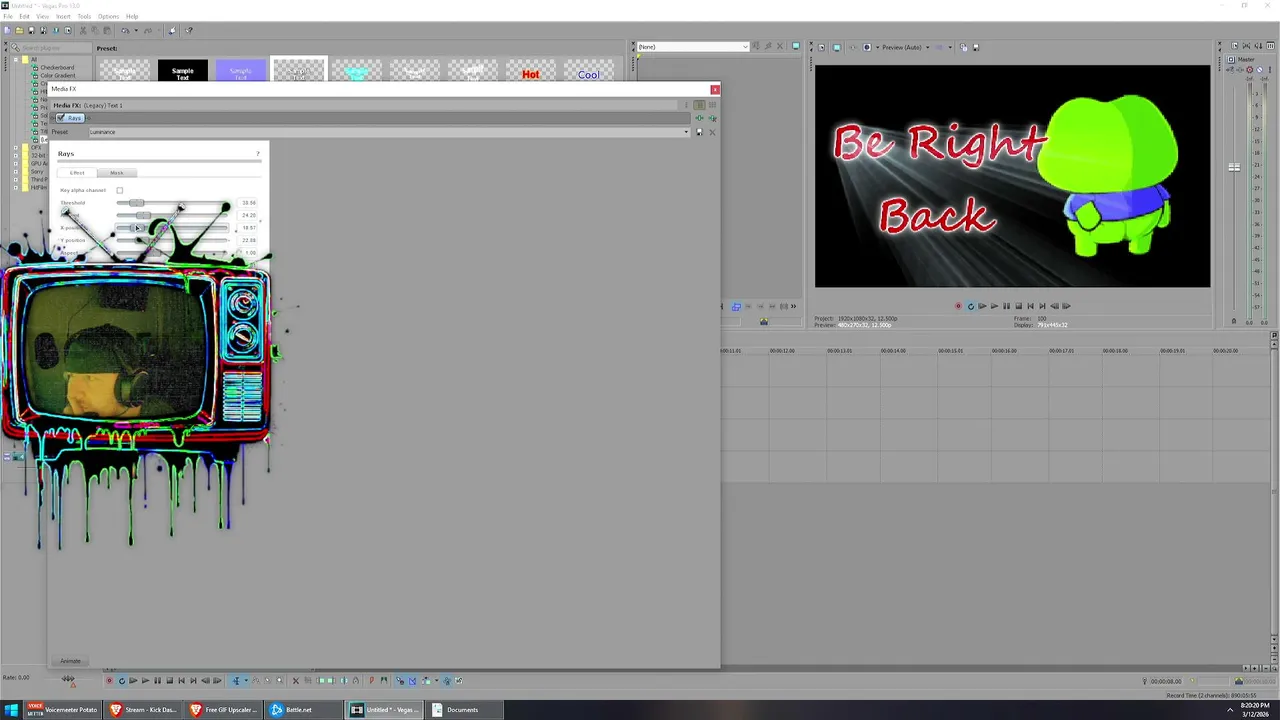1280x720 pixels.
Task: Toggle Loop Playback under video preview
Action: pos(970,306)
